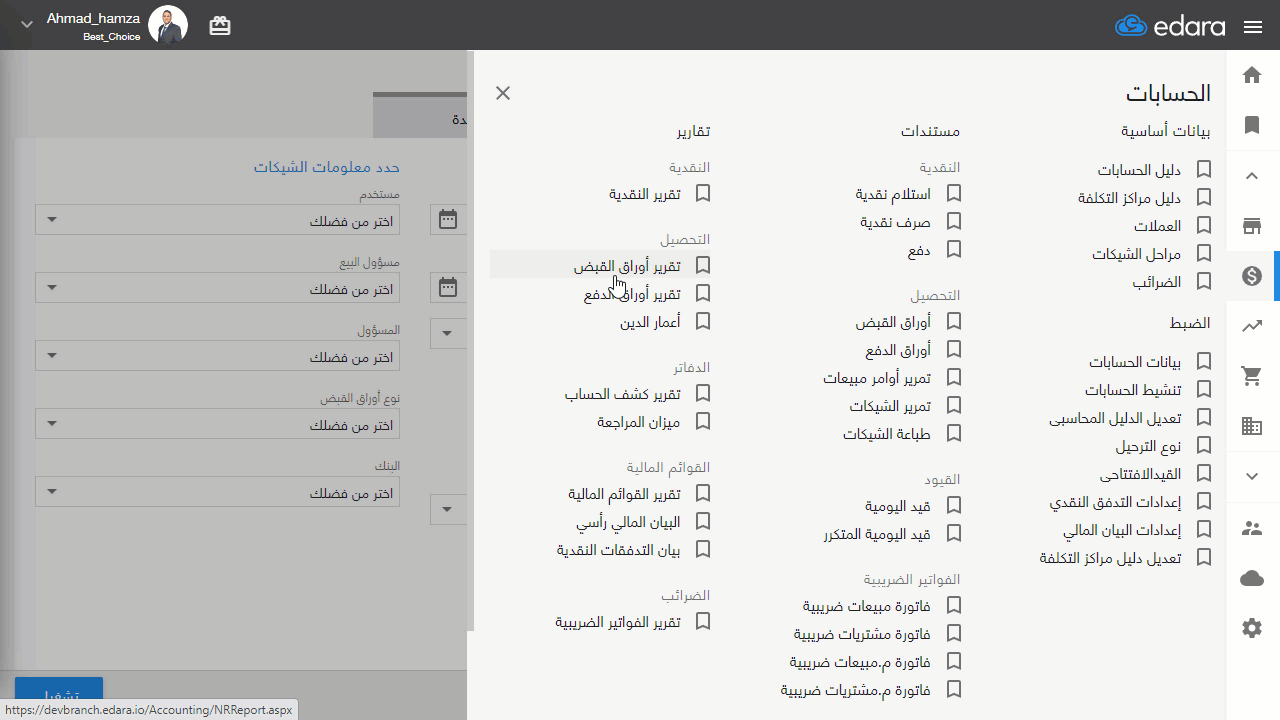Screen dimensions: 1280x720
Task: Open تقرير أوراق الدفع report
Action: pyautogui.click(x=632, y=294)
